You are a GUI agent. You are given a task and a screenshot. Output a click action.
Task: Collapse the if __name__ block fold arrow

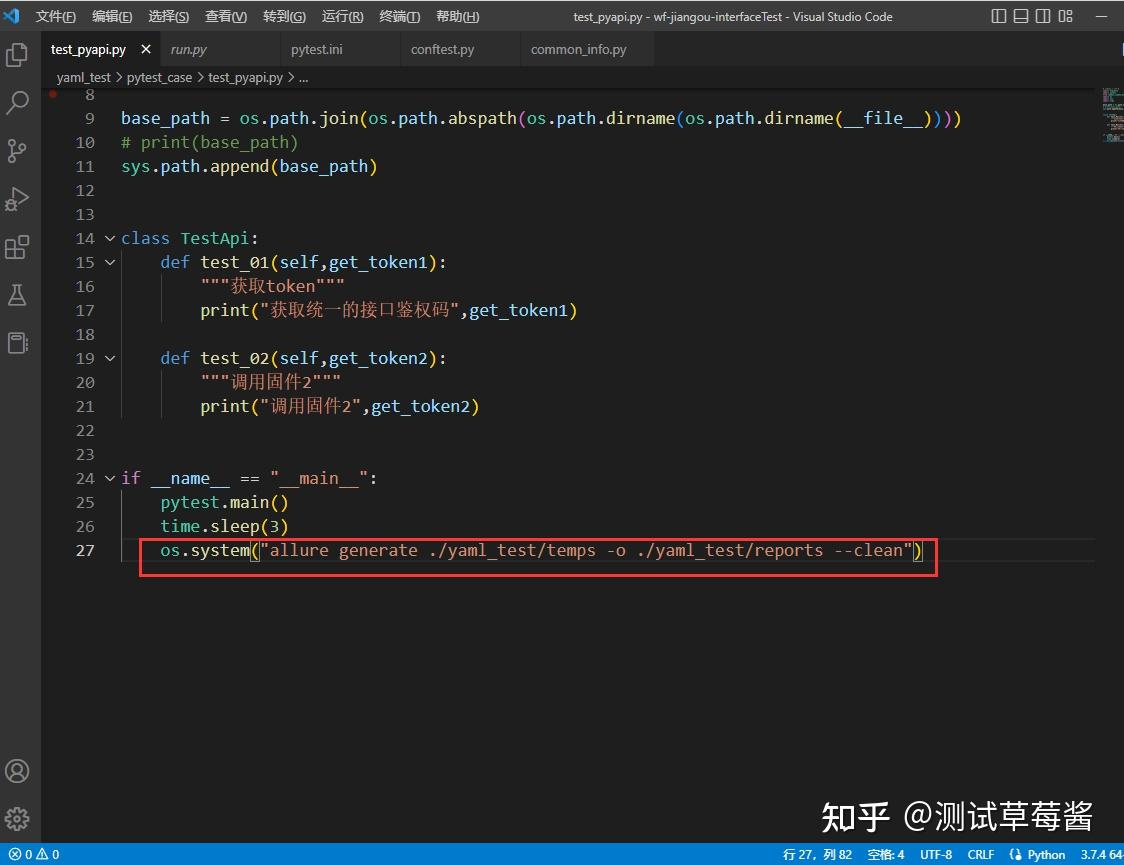(110, 478)
